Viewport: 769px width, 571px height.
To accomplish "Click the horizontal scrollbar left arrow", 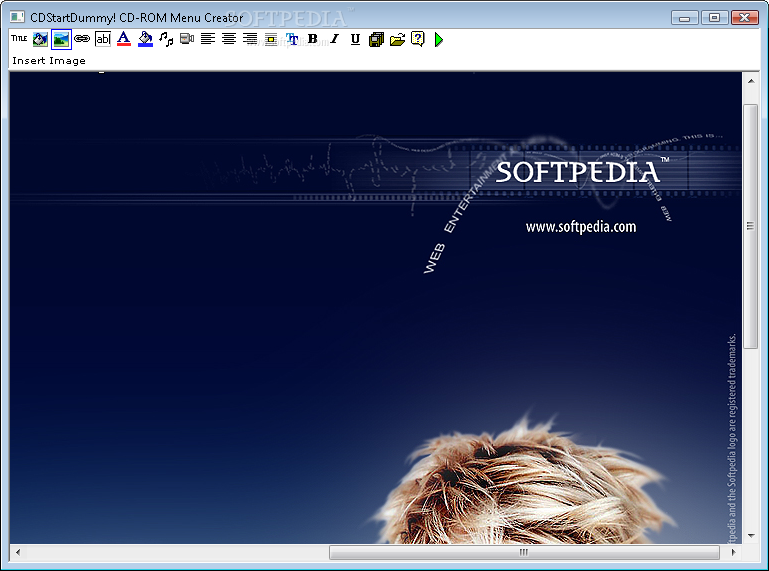I will [18, 552].
